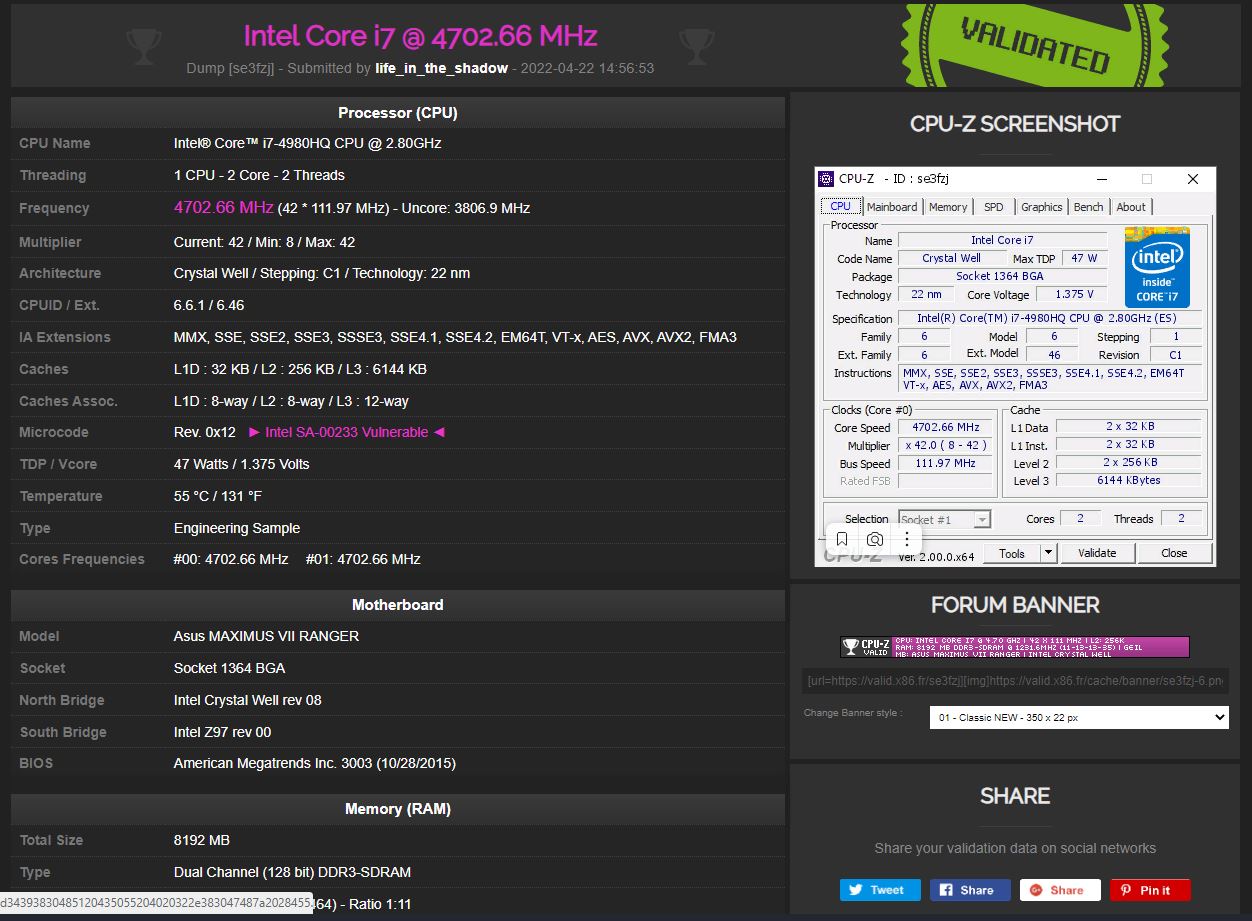The height and width of the screenshot is (921, 1252).
Task: Click the '1 CPU - 2 Core - 2 Threads' text
Action: [259, 175]
